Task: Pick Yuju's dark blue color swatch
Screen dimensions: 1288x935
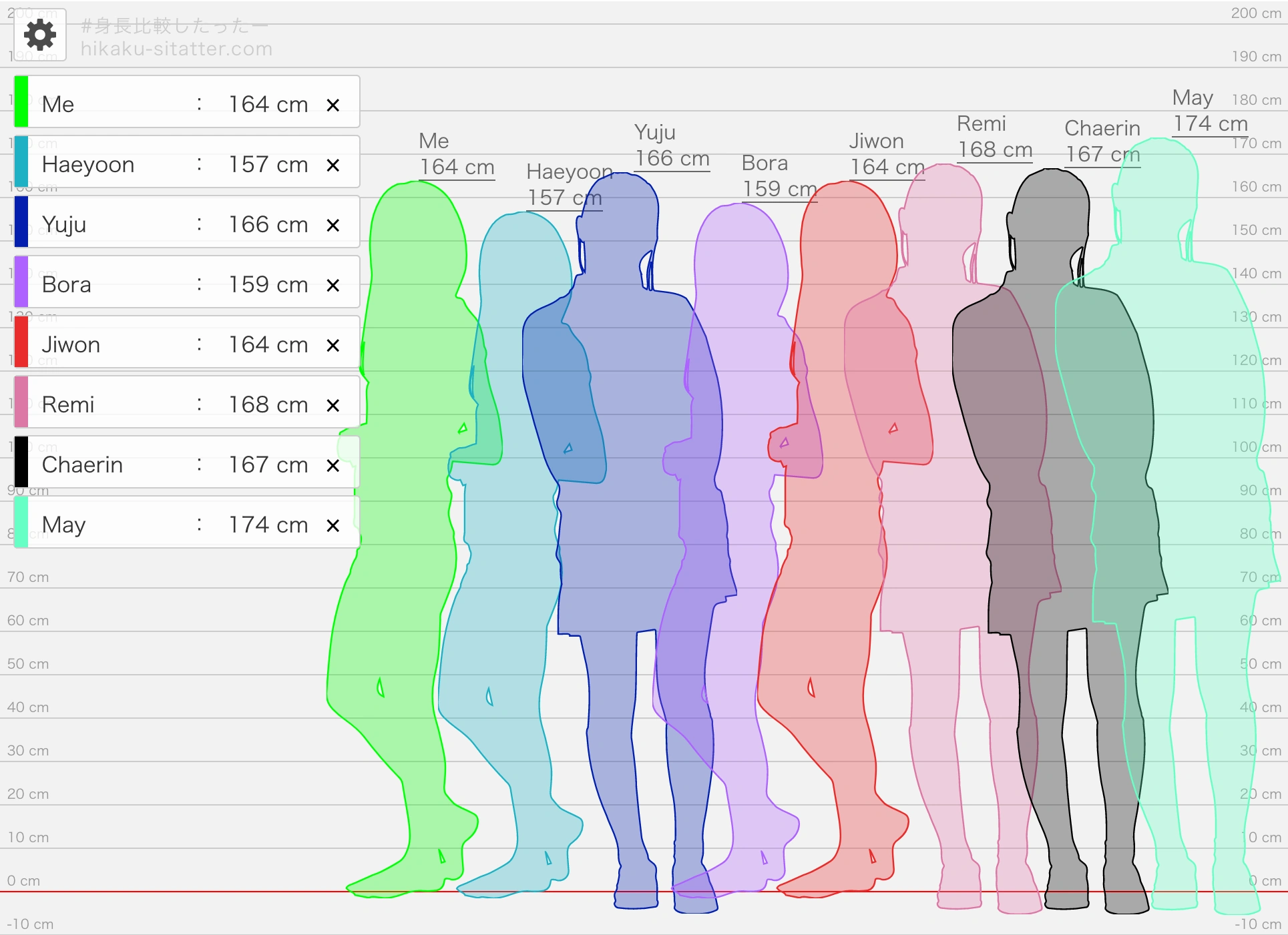Action: [21, 222]
